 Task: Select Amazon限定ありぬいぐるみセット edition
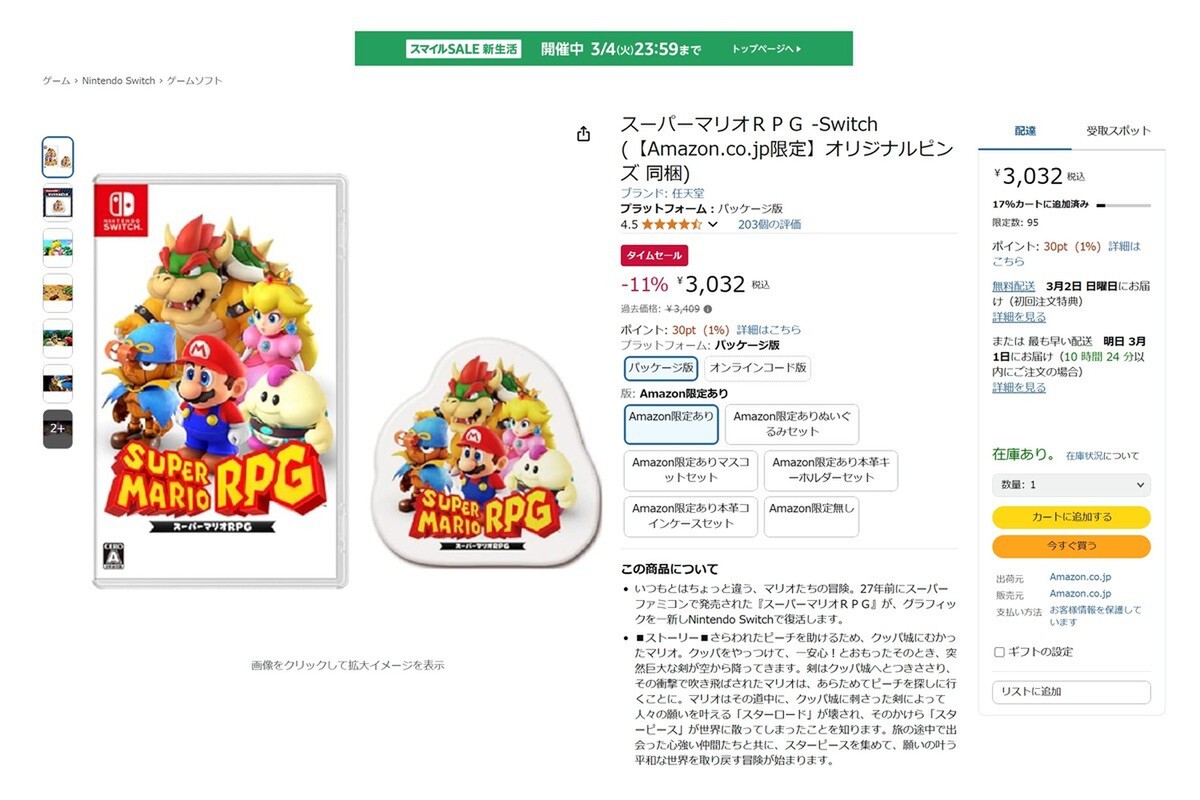tap(791, 424)
